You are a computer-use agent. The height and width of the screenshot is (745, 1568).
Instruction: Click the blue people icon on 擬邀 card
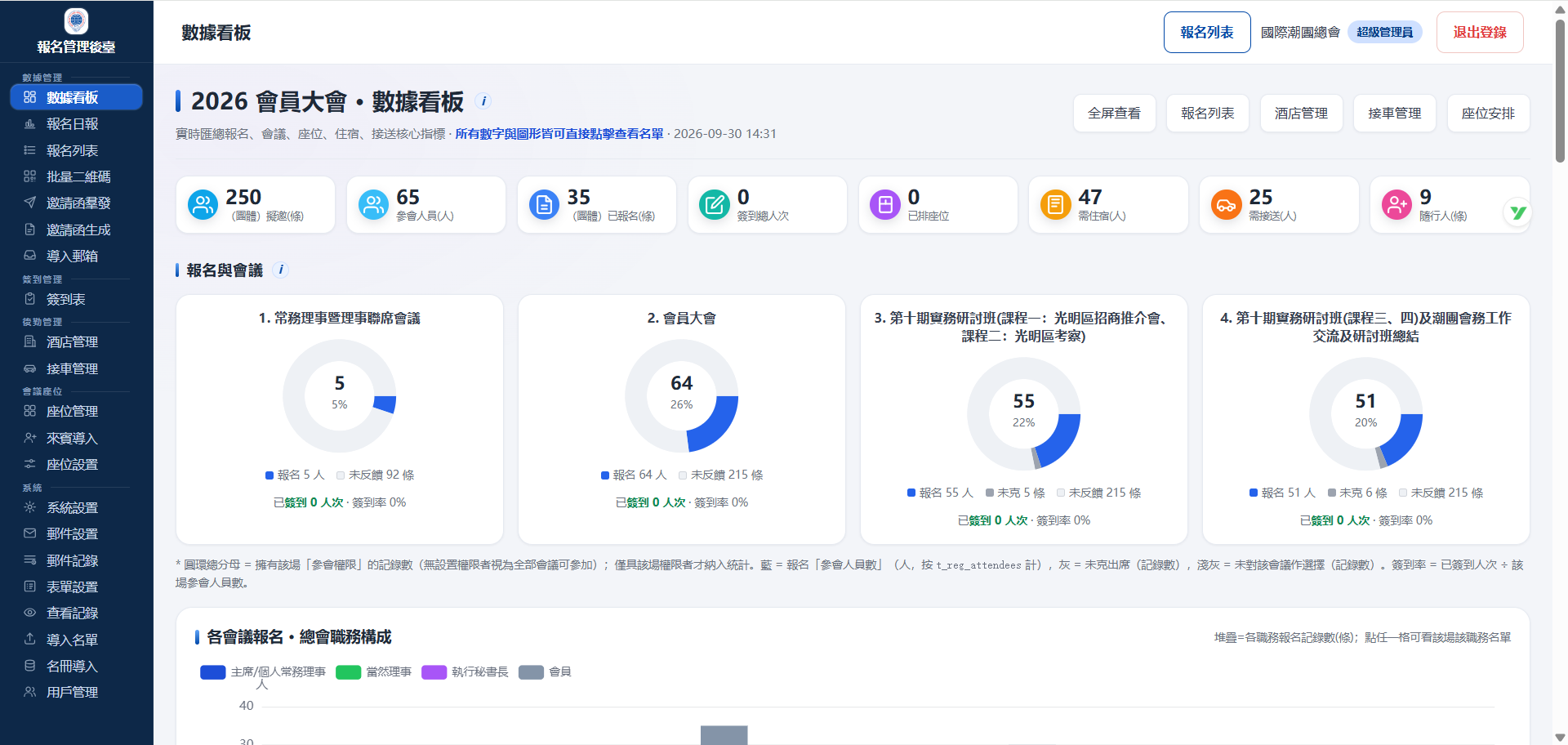pos(203,204)
